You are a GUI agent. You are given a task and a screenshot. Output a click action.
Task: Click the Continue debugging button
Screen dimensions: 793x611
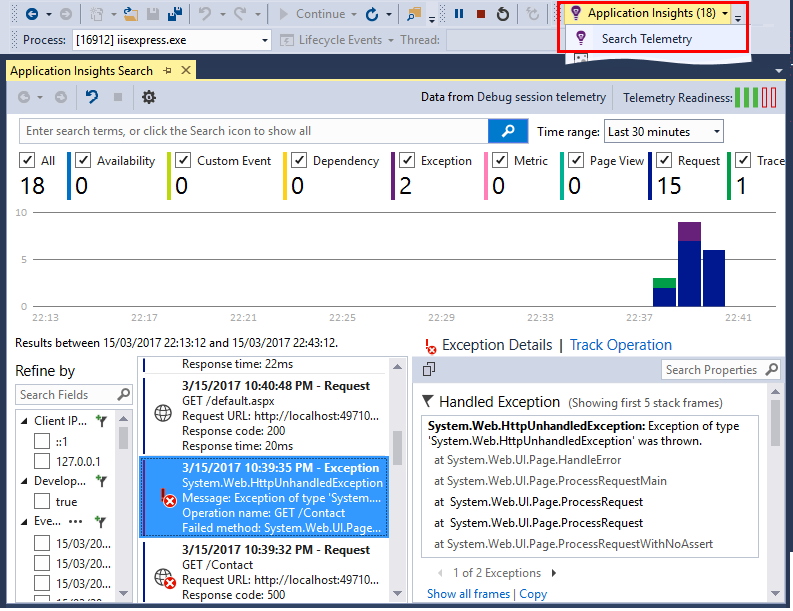click(x=313, y=14)
